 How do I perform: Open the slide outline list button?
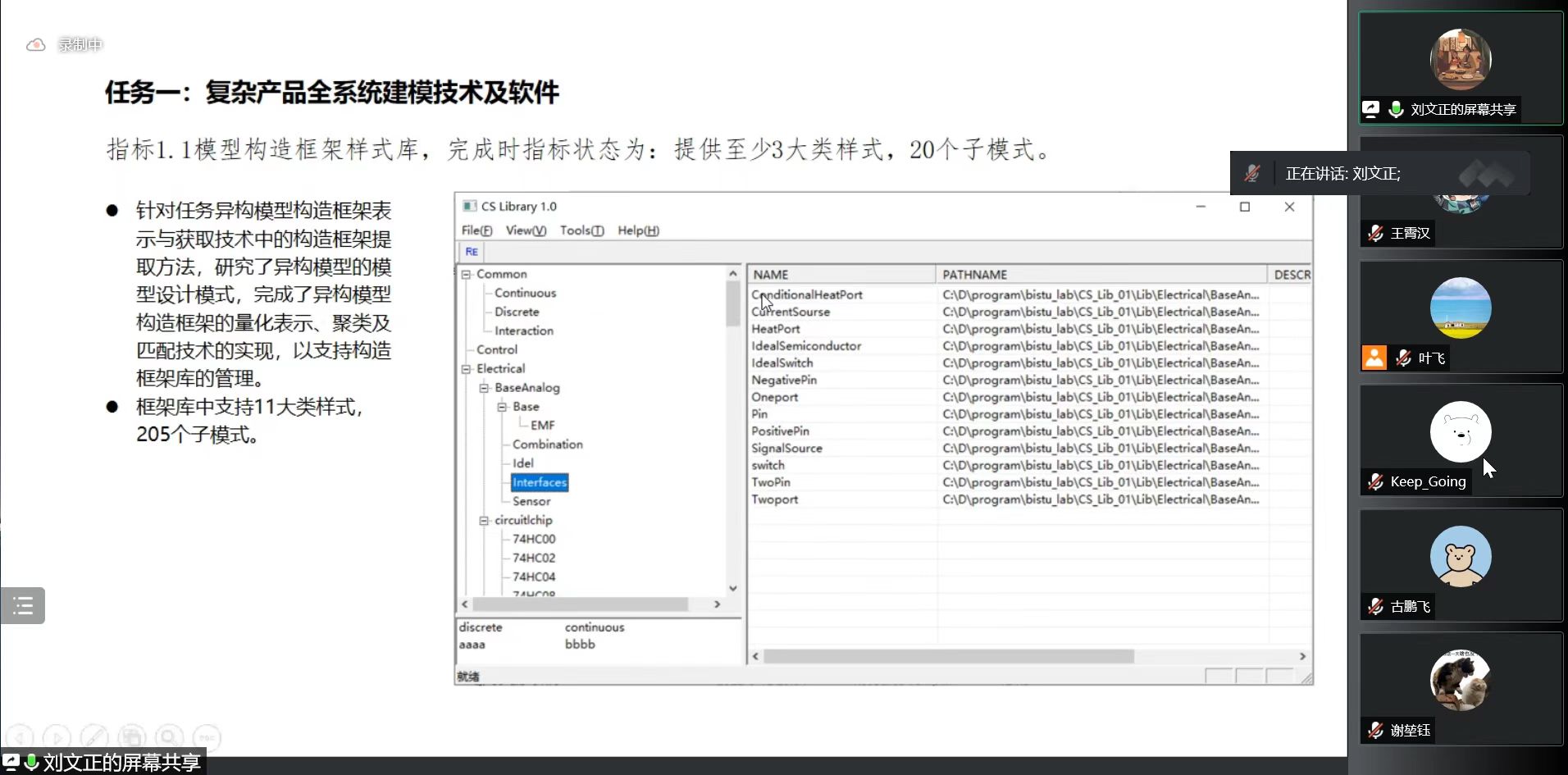pos(23,606)
